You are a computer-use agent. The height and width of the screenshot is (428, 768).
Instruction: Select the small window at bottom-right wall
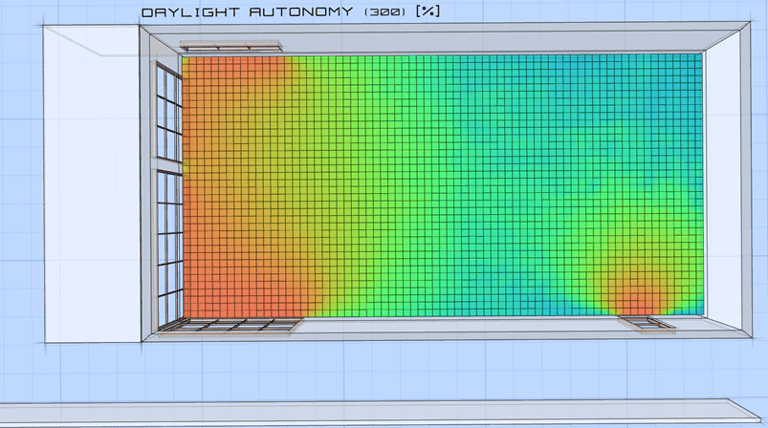[x=647, y=323]
